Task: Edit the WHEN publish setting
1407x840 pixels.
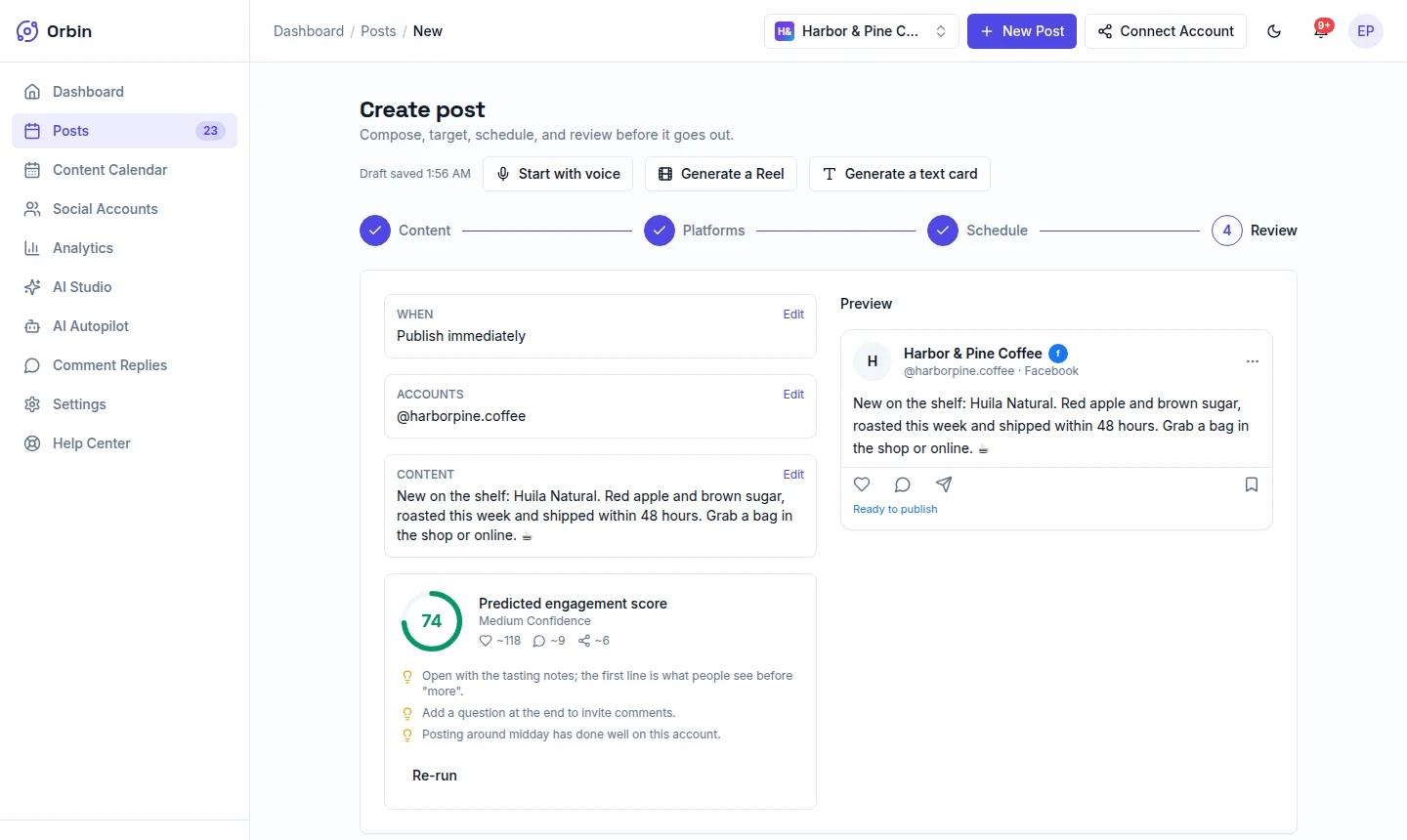Action: click(x=793, y=315)
